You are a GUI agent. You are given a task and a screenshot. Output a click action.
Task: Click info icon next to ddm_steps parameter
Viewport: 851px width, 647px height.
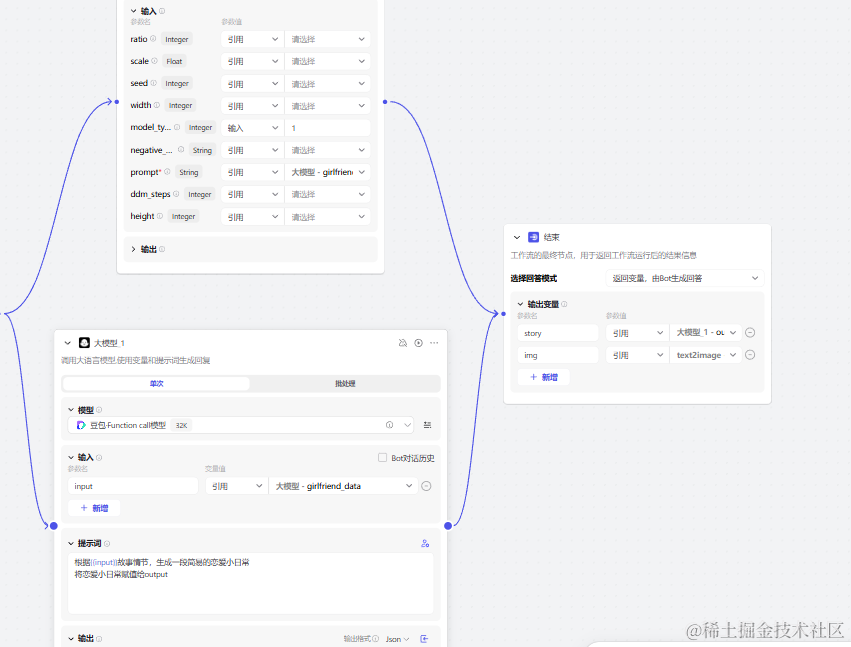tap(176, 194)
